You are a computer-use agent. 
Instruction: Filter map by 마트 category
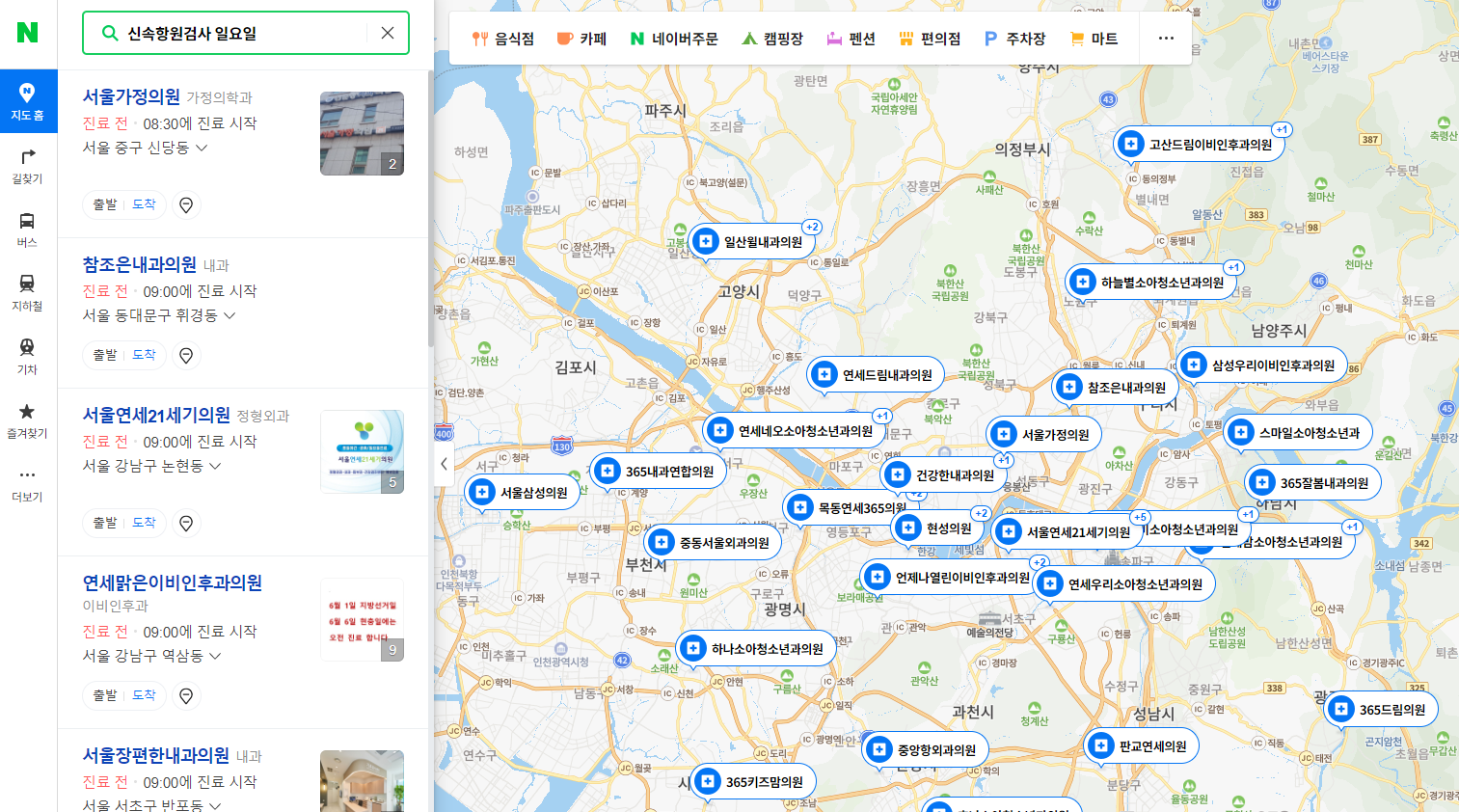coord(1094,39)
